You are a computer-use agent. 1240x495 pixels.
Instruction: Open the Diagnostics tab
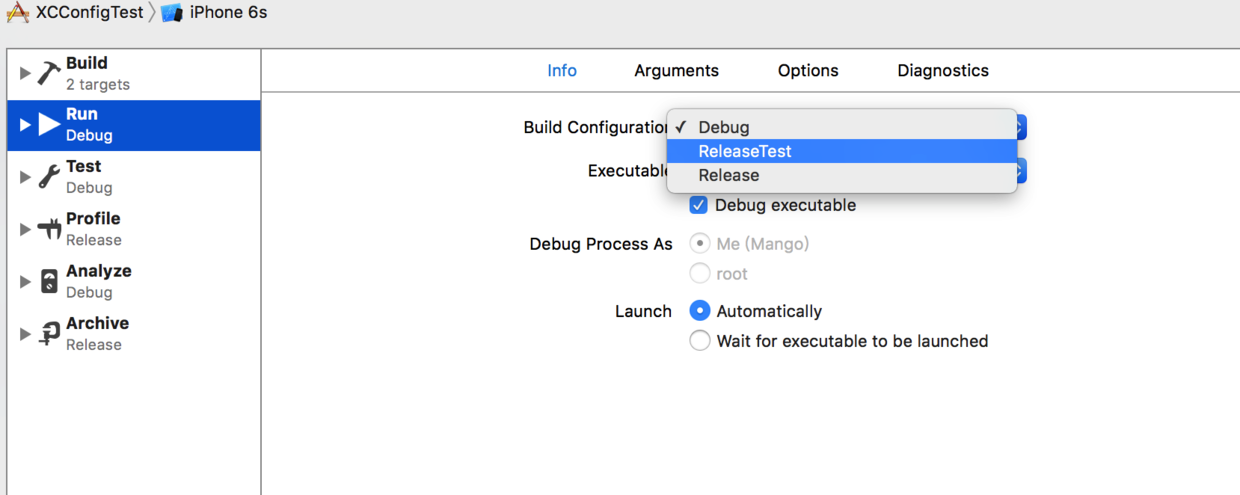click(x=942, y=70)
